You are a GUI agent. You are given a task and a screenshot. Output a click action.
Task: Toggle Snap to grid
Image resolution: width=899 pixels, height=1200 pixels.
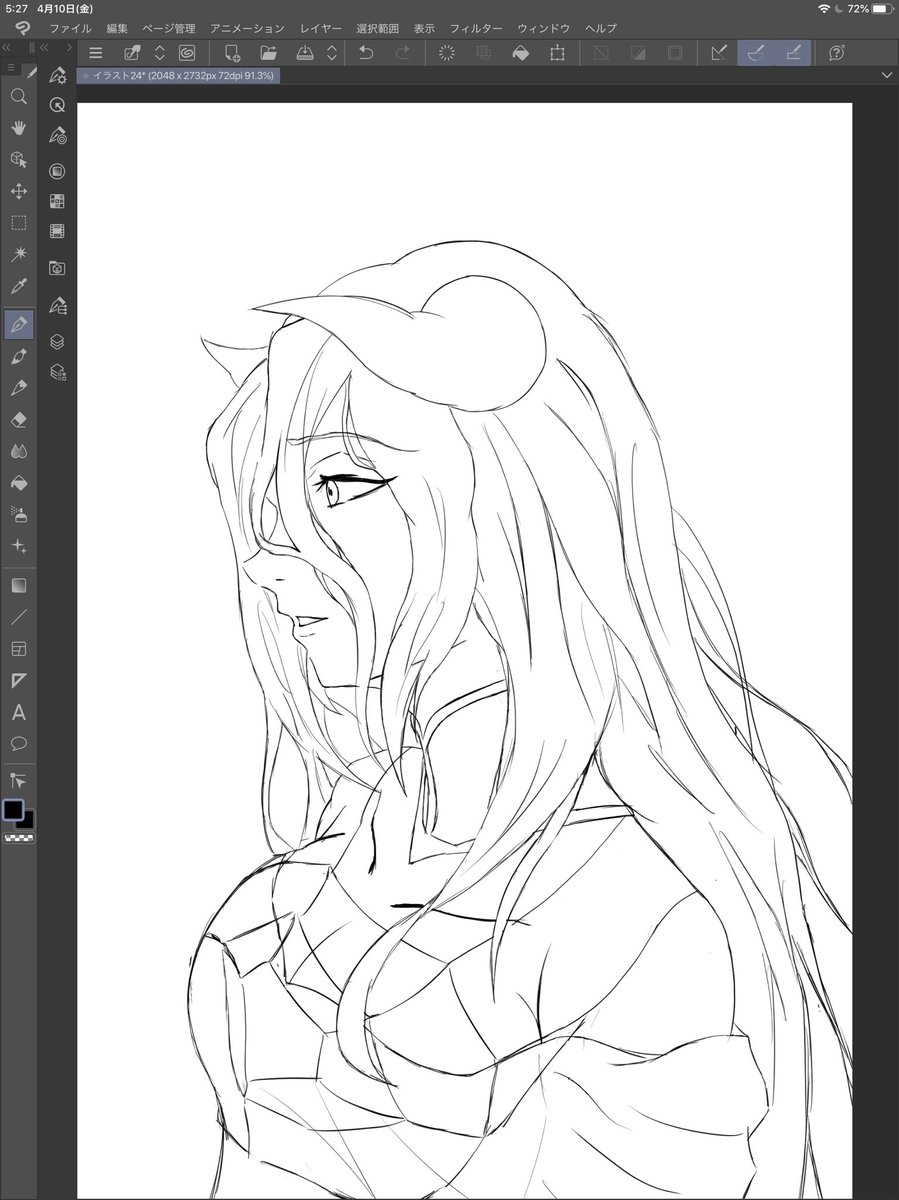792,53
